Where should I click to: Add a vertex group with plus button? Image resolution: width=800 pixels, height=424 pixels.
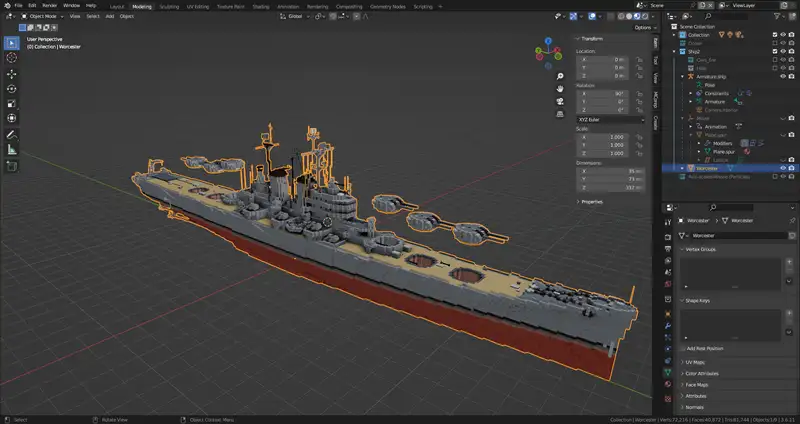[x=789, y=261]
